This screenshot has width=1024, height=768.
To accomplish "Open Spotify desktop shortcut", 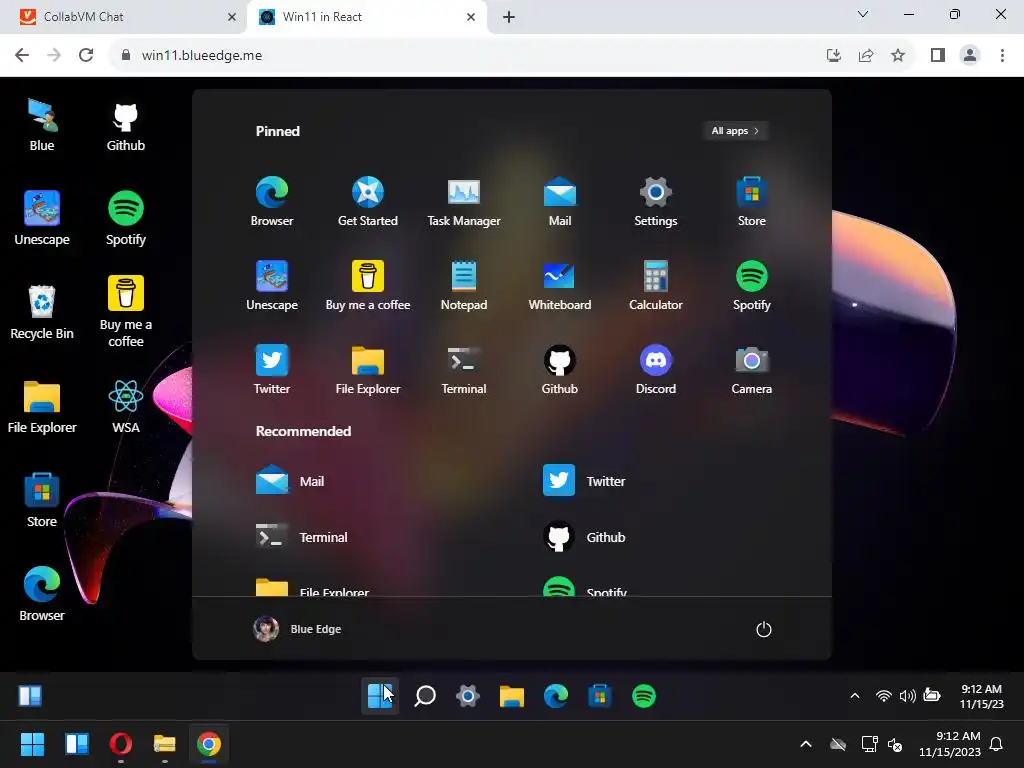I will tap(125, 218).
